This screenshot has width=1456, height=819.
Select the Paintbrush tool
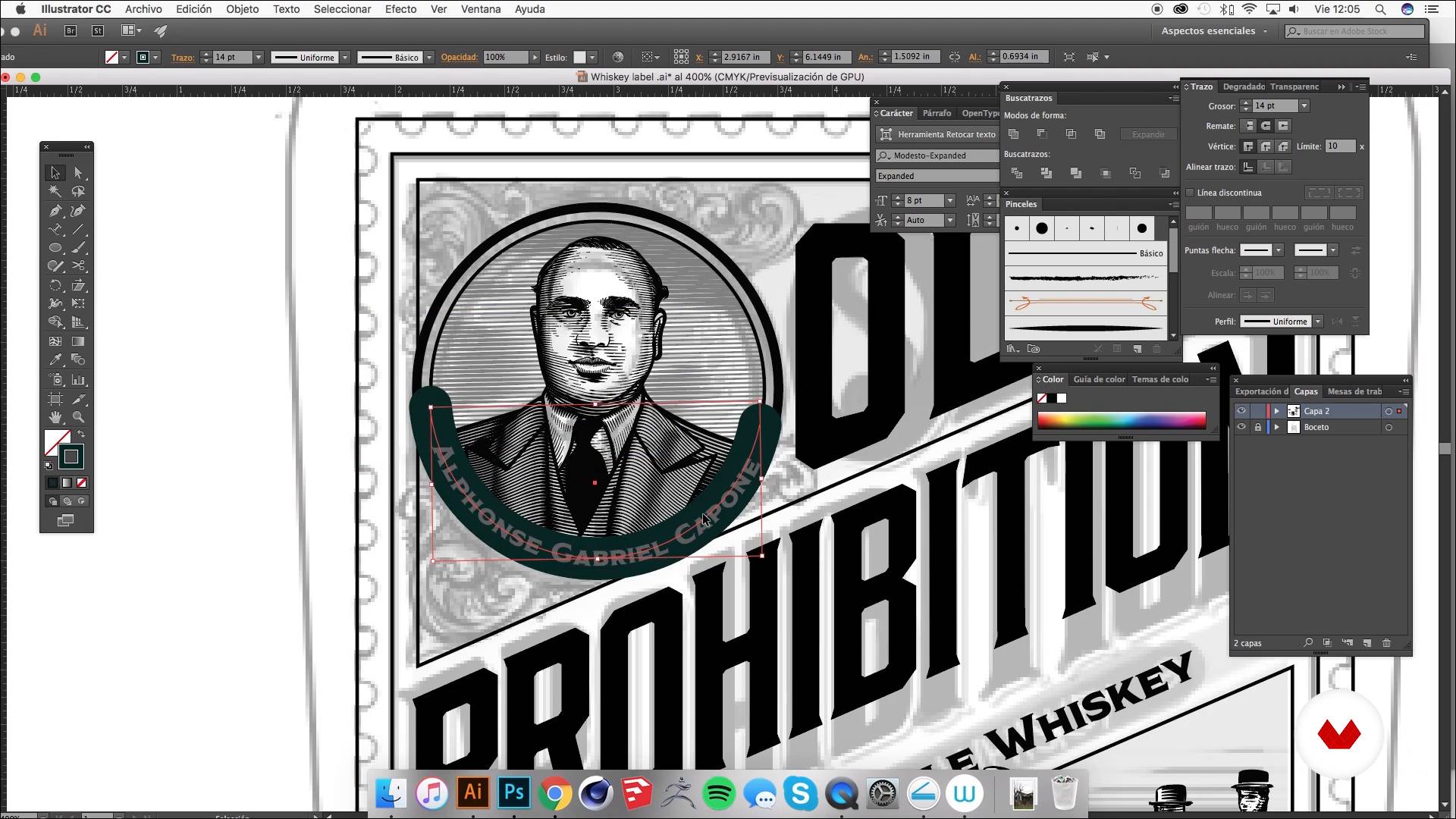(78, 248)
